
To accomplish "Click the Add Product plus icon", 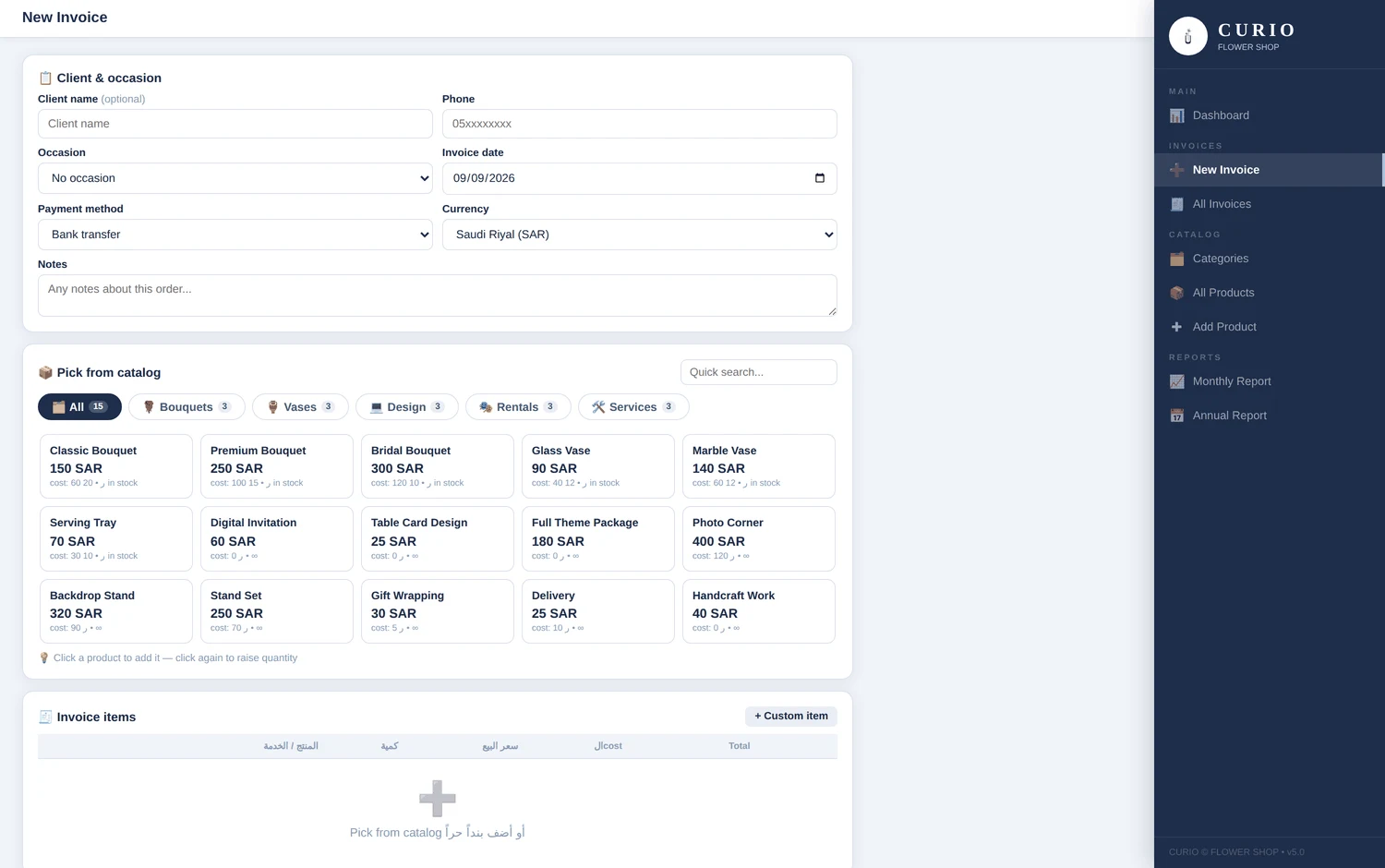I will click(x=1176, y=327).
